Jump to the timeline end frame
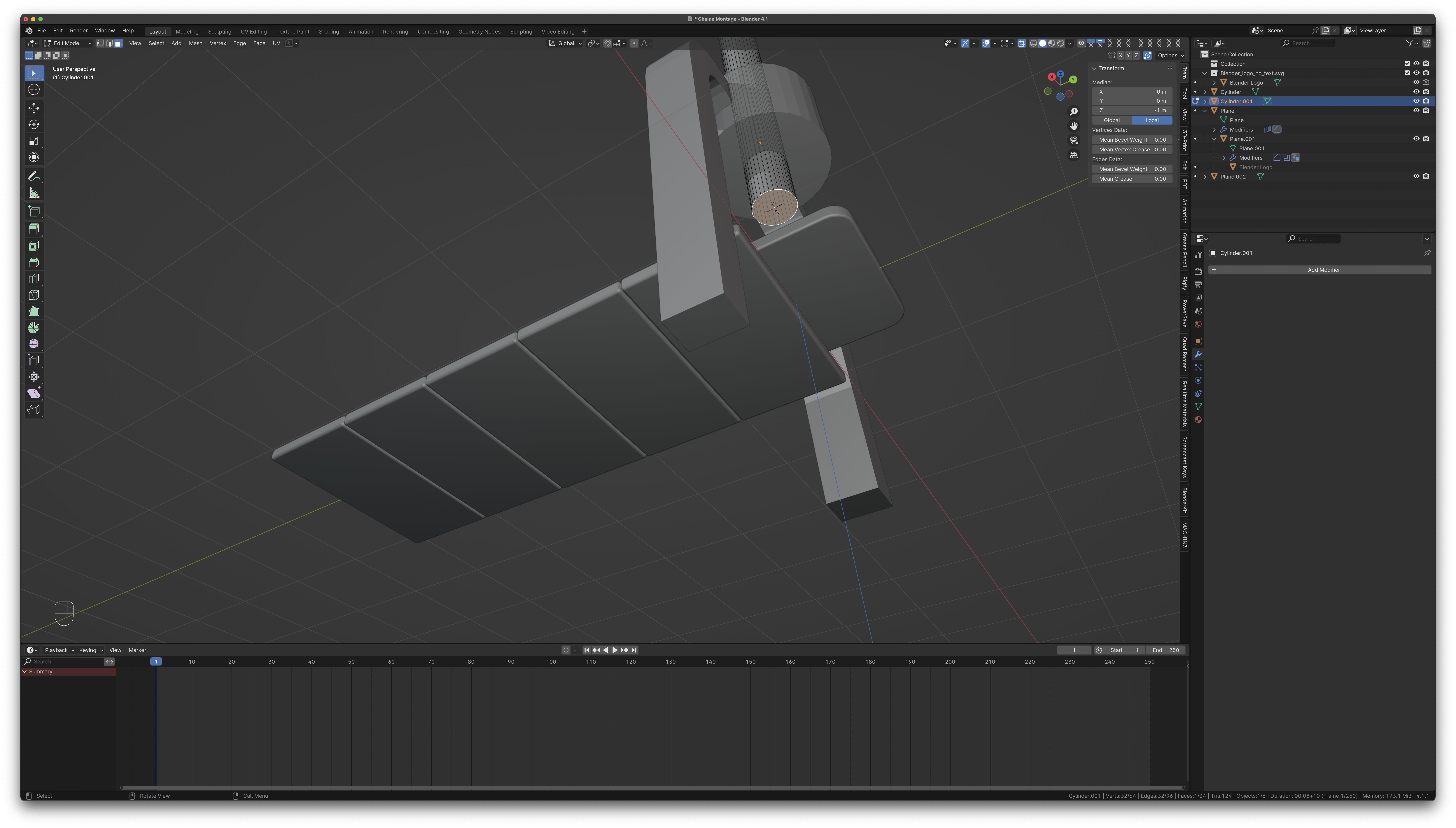The image size is (1456, 828). tap(634, 650)
